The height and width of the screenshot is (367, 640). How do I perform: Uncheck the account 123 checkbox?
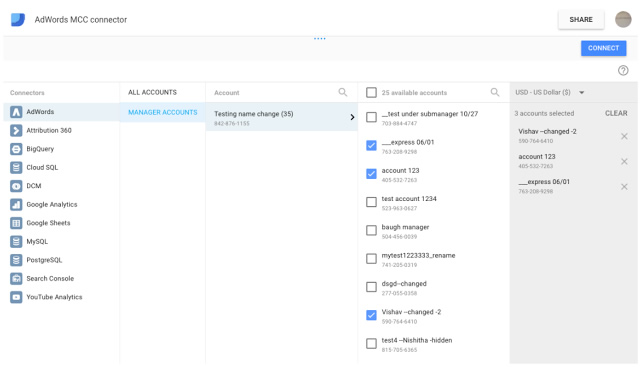[x=371, y=174]
